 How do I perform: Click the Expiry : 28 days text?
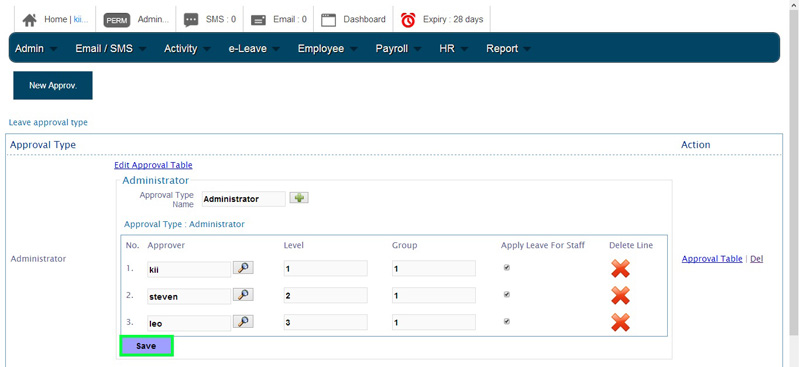click(453, 19)
